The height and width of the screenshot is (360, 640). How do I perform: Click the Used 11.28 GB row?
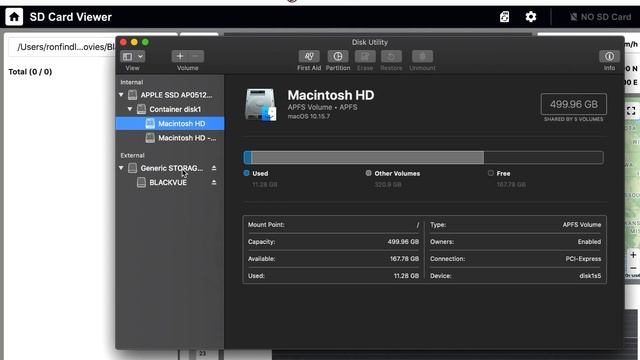click(333, 276)
